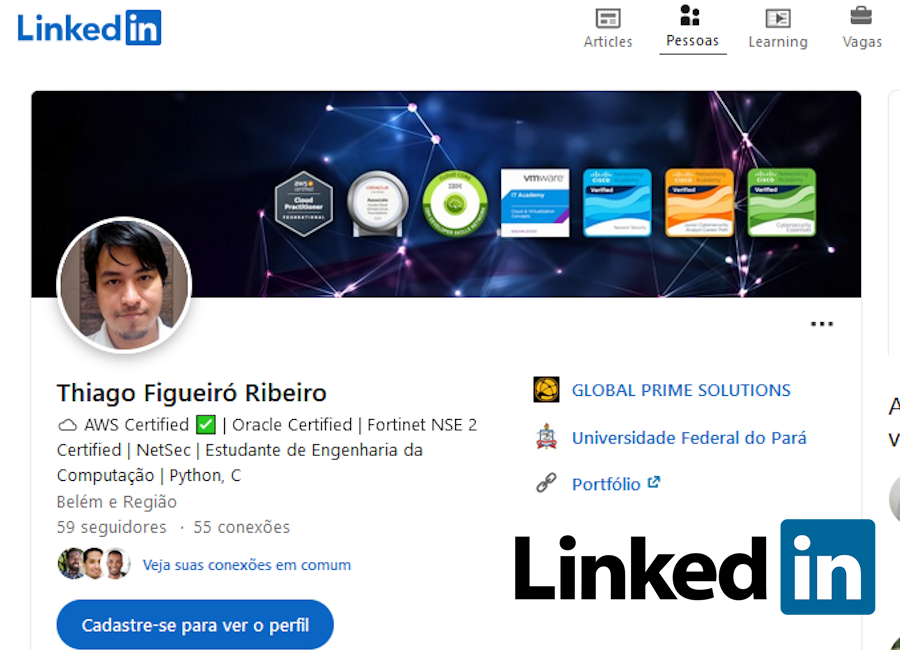
Task: Open "Veja suas conexões em comum" link
Action: point(247,565)
